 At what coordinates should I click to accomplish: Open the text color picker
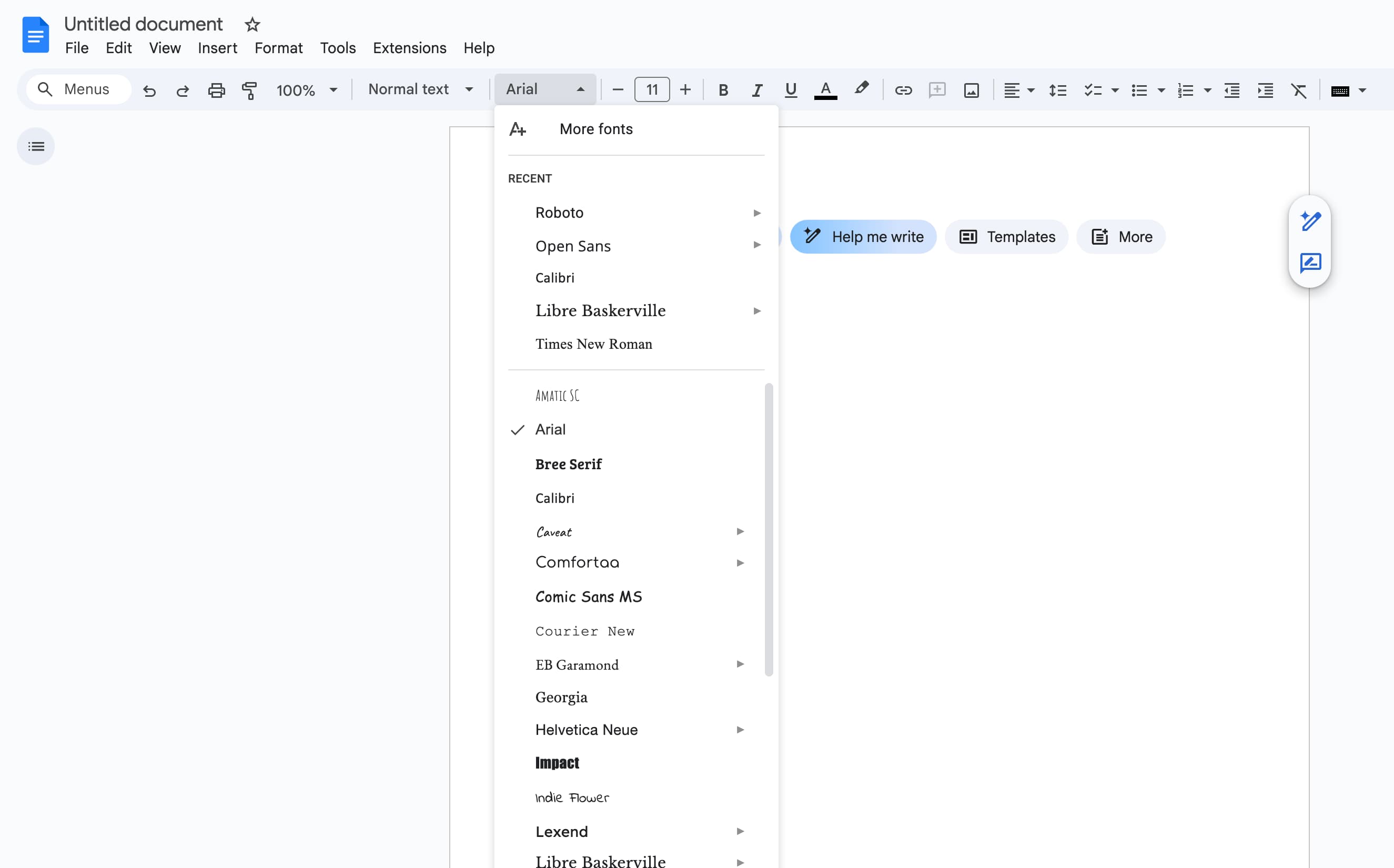click(x=825, y=90)
